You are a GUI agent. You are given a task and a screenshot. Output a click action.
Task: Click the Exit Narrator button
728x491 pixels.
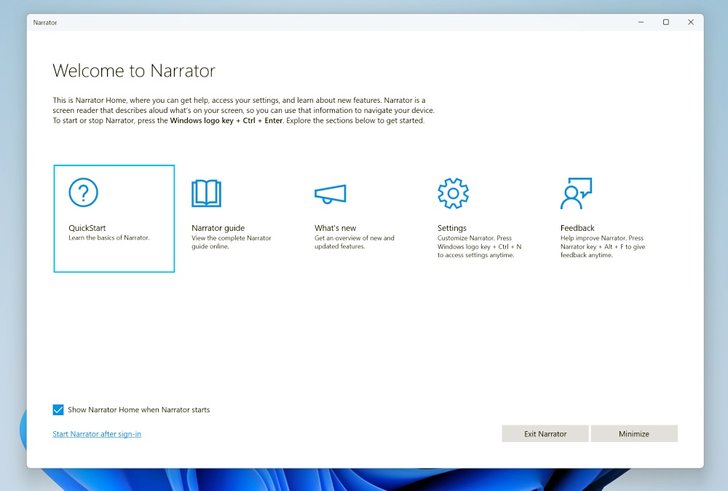(x=545, y=434)
